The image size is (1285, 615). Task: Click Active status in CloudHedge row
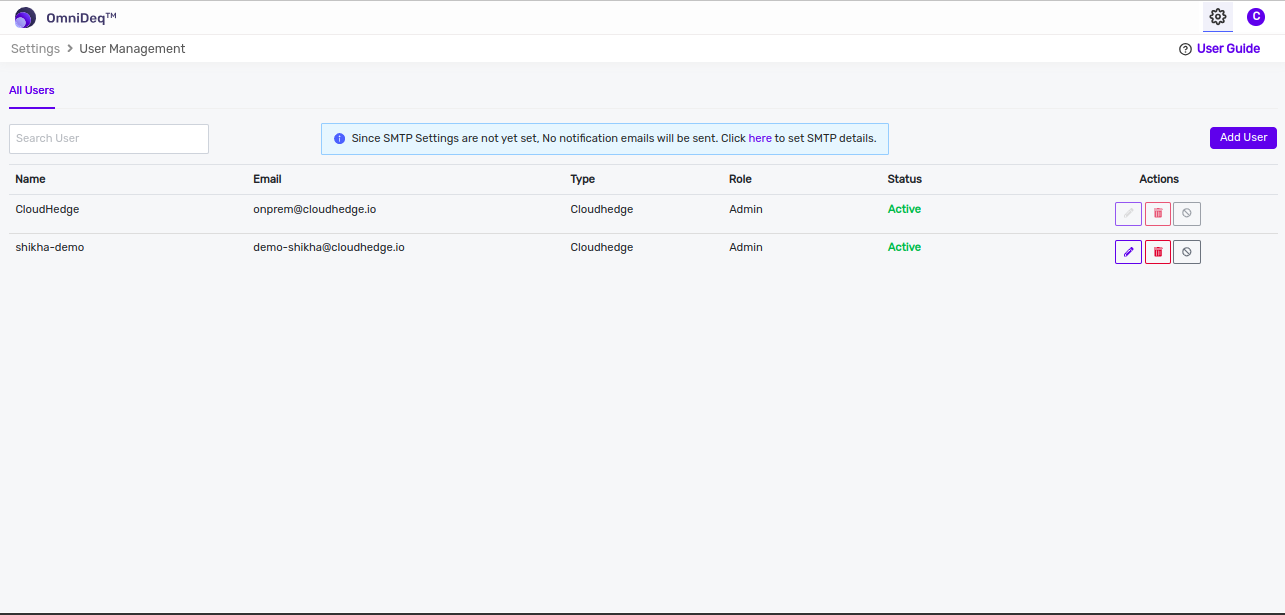click(x=904, y=210)
